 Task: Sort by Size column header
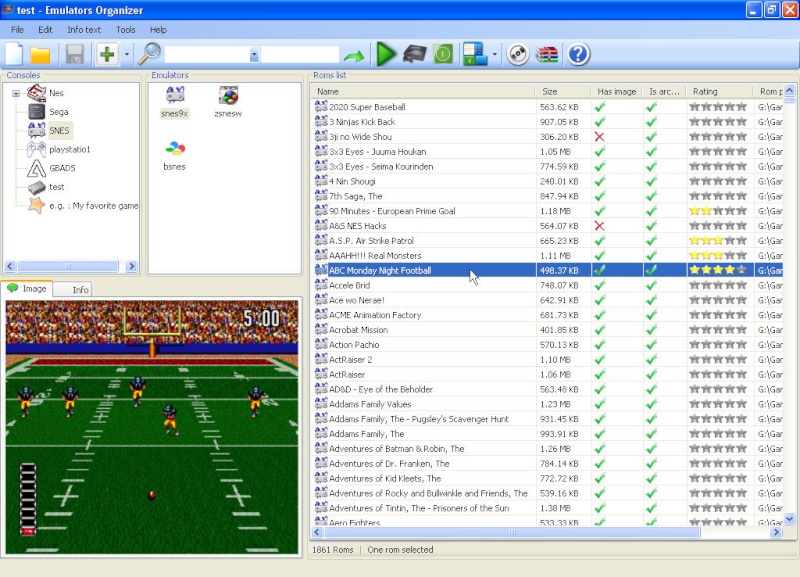point(563,91)
